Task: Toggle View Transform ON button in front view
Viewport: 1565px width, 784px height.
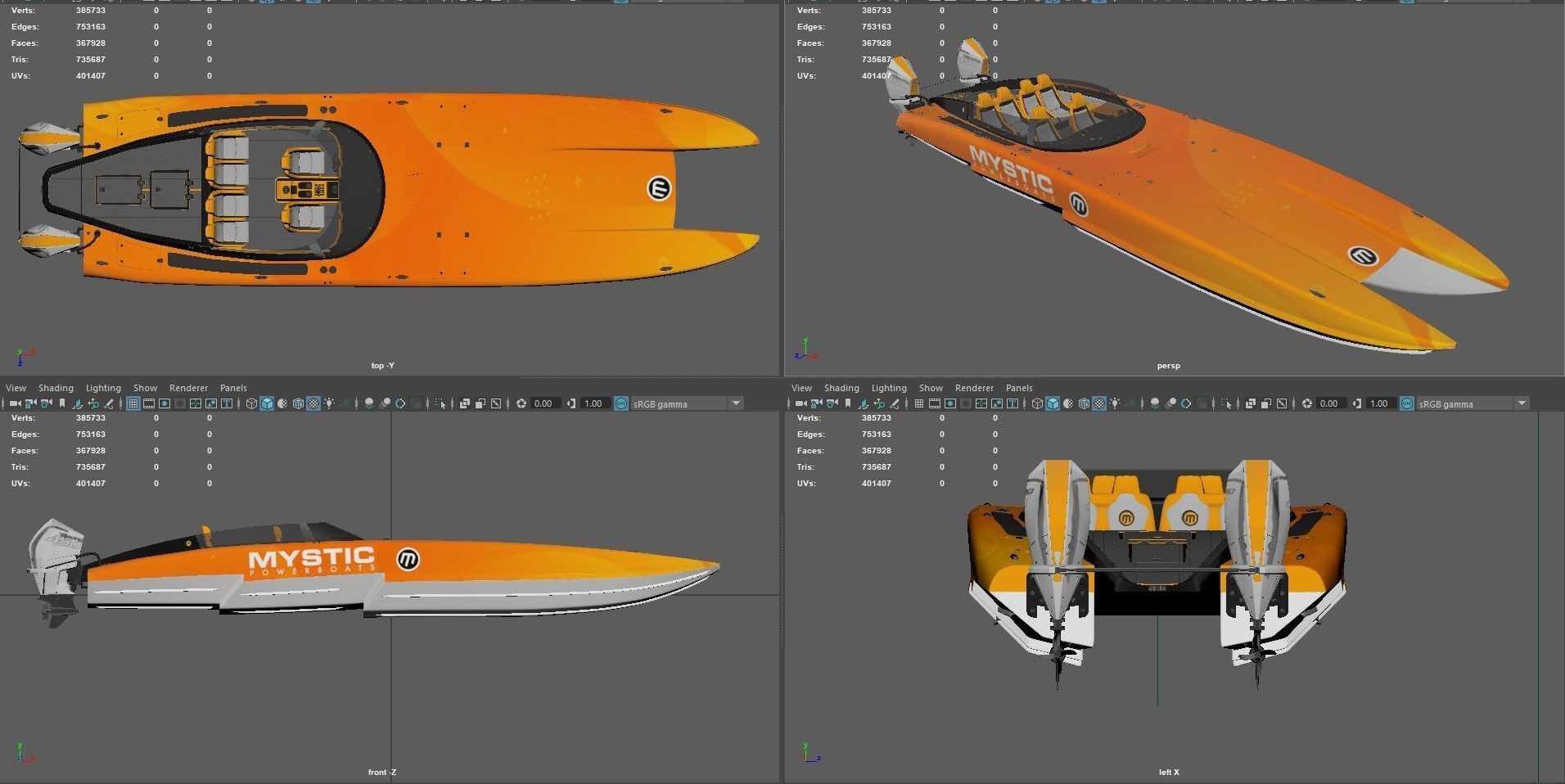Action: [620, 403]
